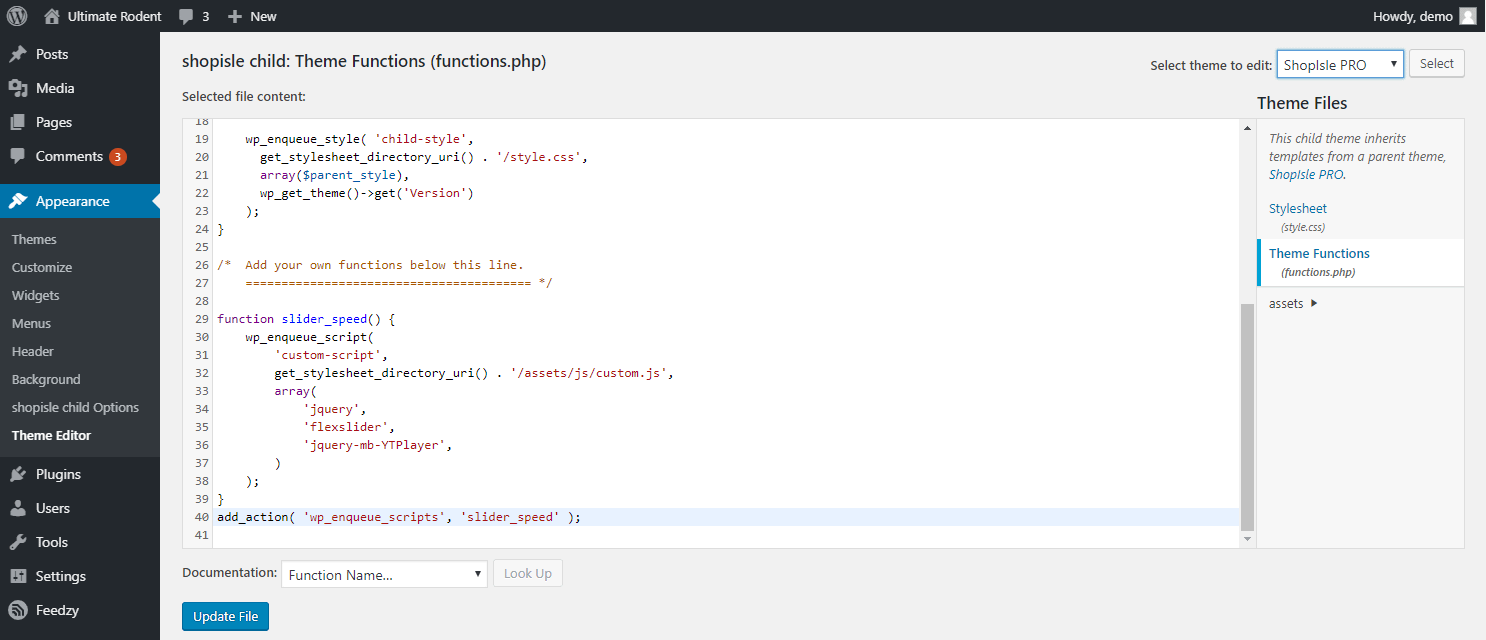Click the demo user avatar
The height and width of the screenshot is (640, 1486).
click(x=1467, y=16)
